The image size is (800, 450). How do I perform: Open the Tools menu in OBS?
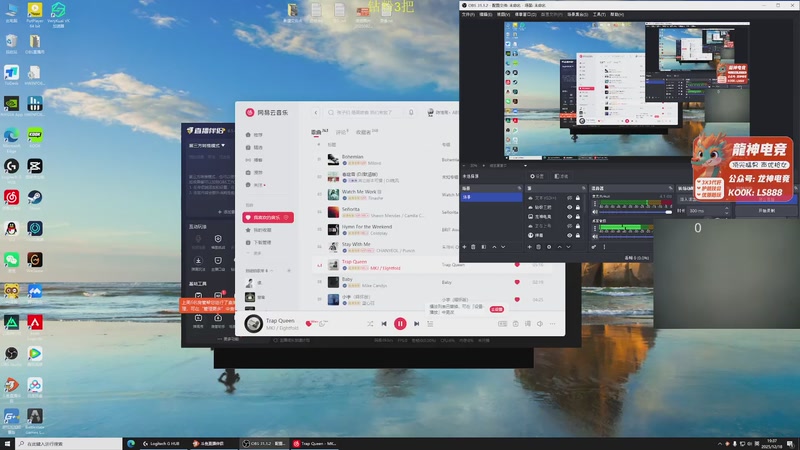click(x=599, y=14)
